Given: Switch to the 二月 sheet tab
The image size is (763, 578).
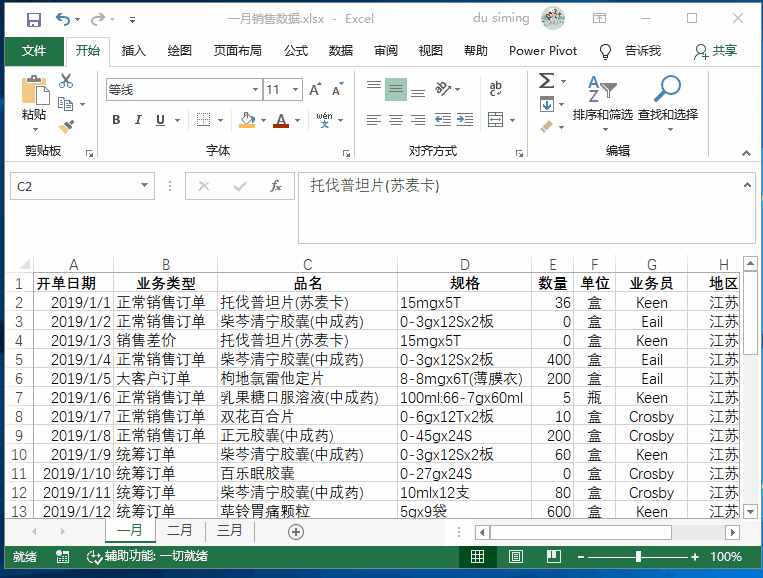Looking at the screenshot, I should coord(180,531).
